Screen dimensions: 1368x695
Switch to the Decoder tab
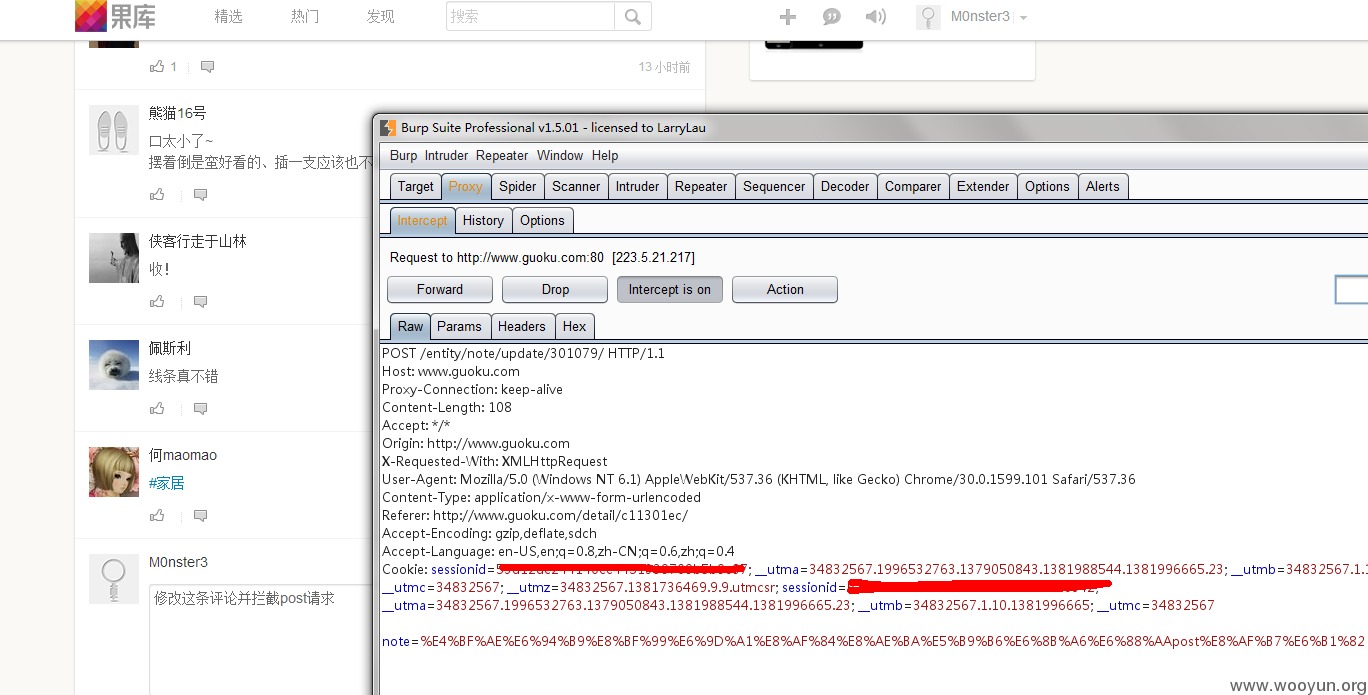click(845, 186)
